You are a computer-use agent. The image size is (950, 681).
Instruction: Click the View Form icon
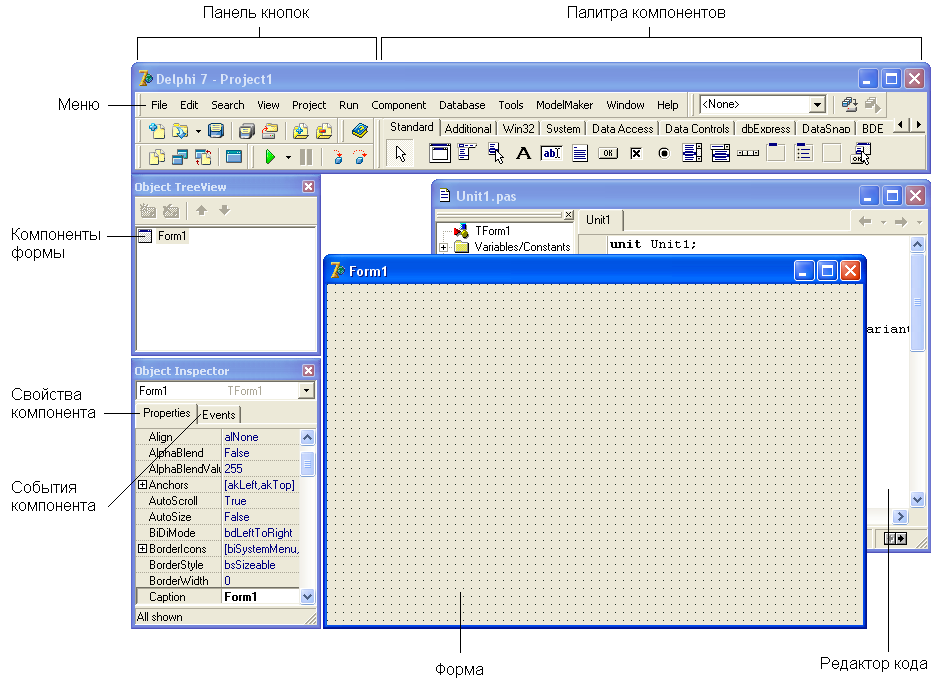click(180, 157)
